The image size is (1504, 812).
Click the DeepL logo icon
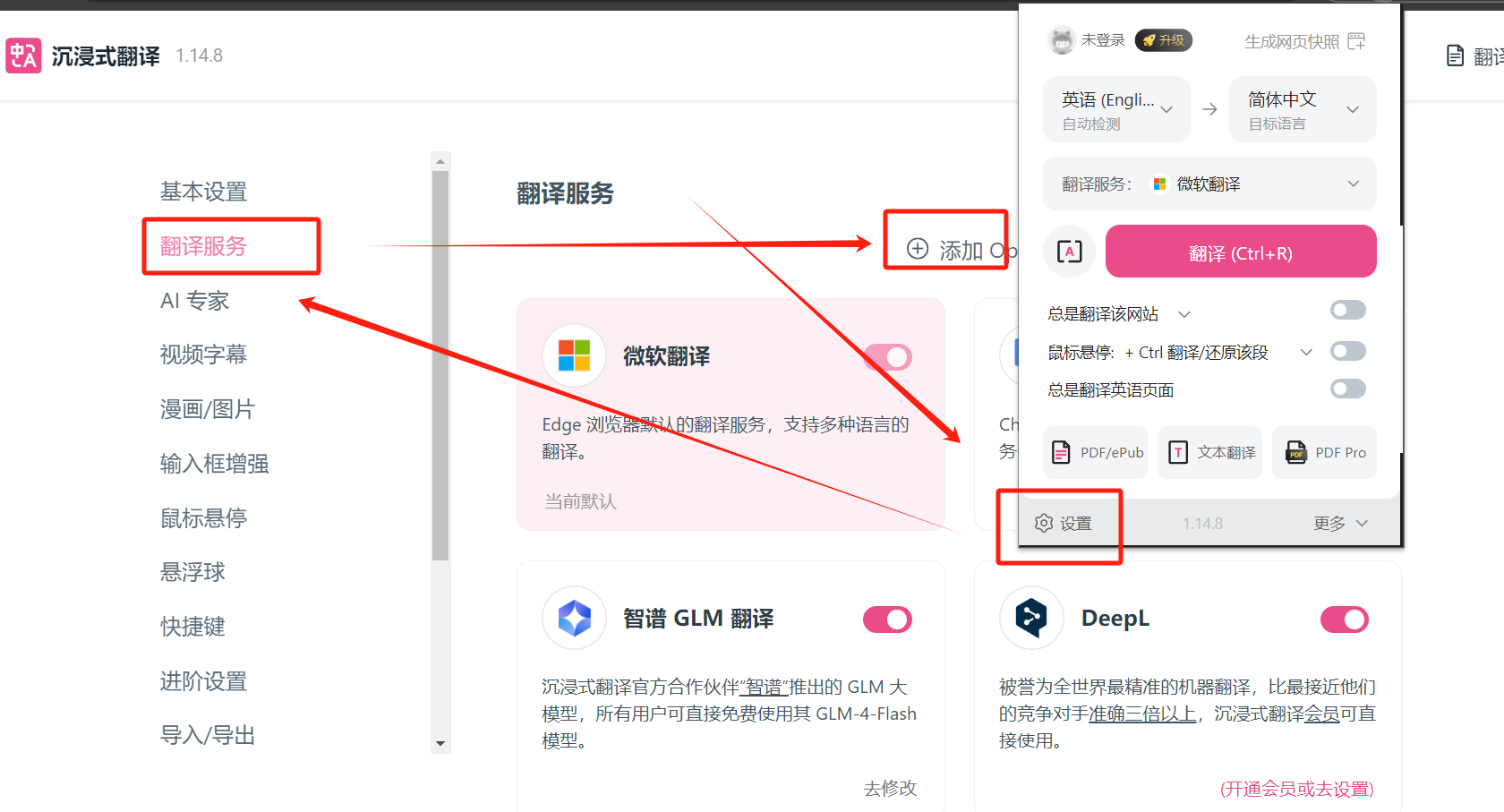tap(1031, 618)
